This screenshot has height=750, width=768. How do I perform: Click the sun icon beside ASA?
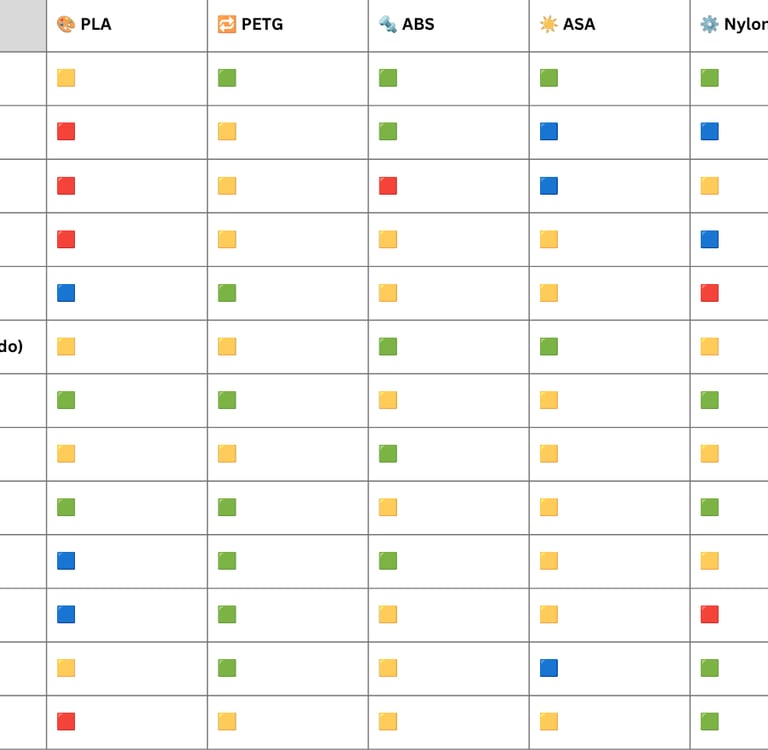pos(549,24)
